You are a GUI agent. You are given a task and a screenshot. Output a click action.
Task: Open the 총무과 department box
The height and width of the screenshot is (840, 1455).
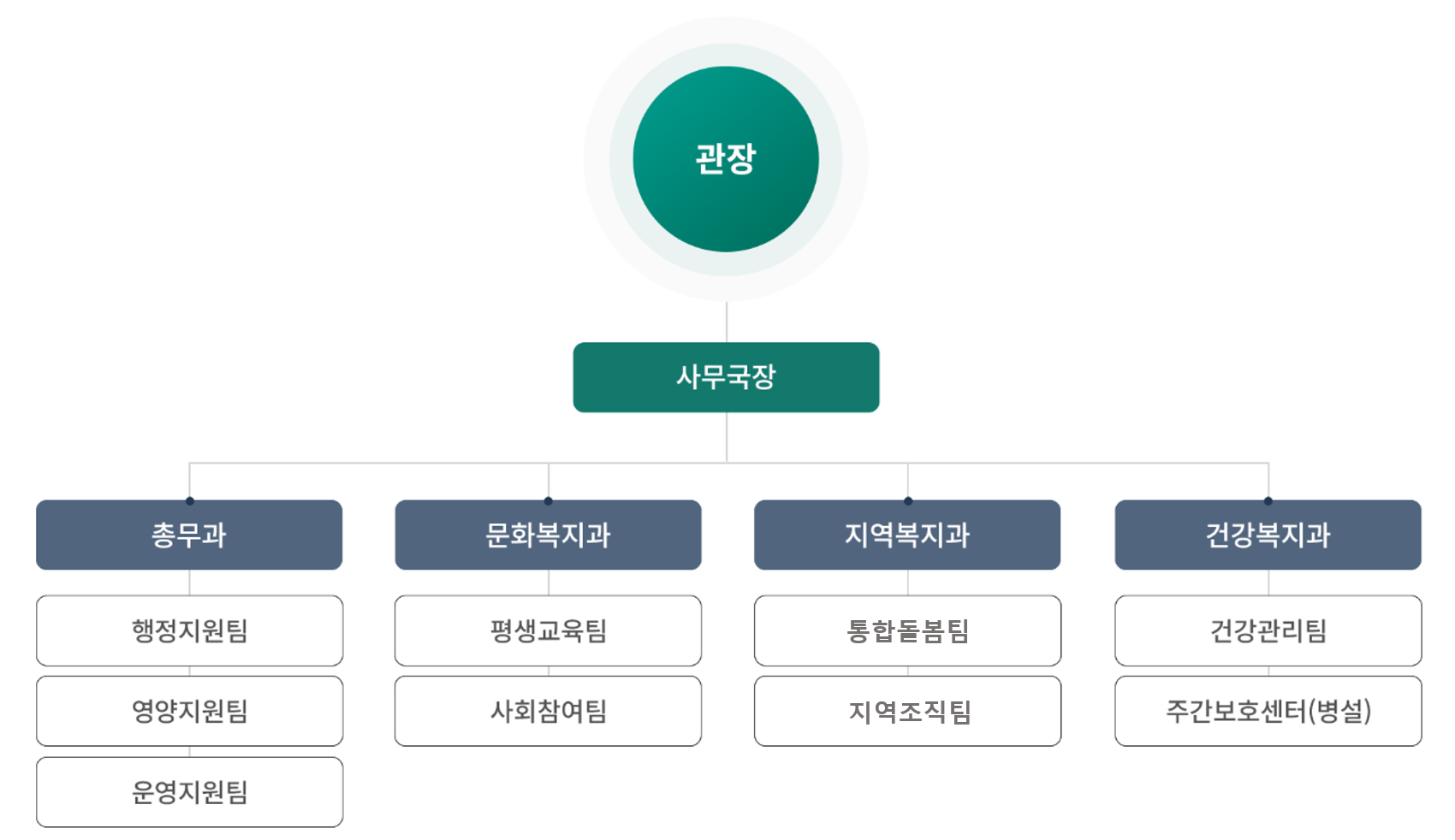[x=189, y=536]
